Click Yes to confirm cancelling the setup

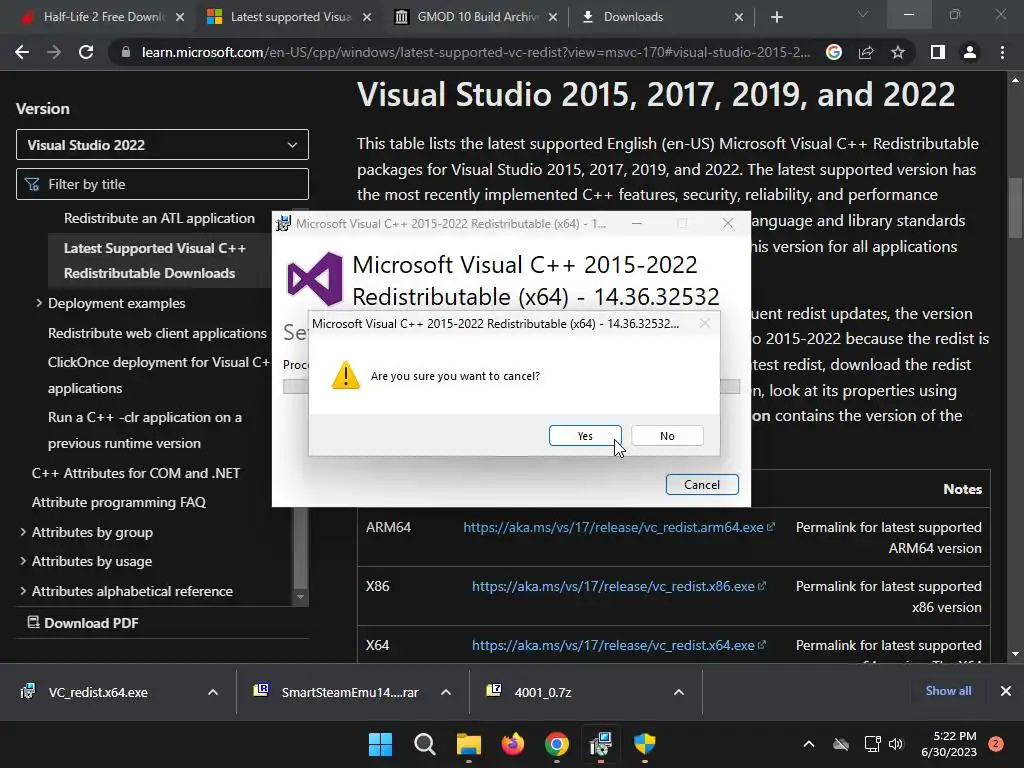[585, 436]
